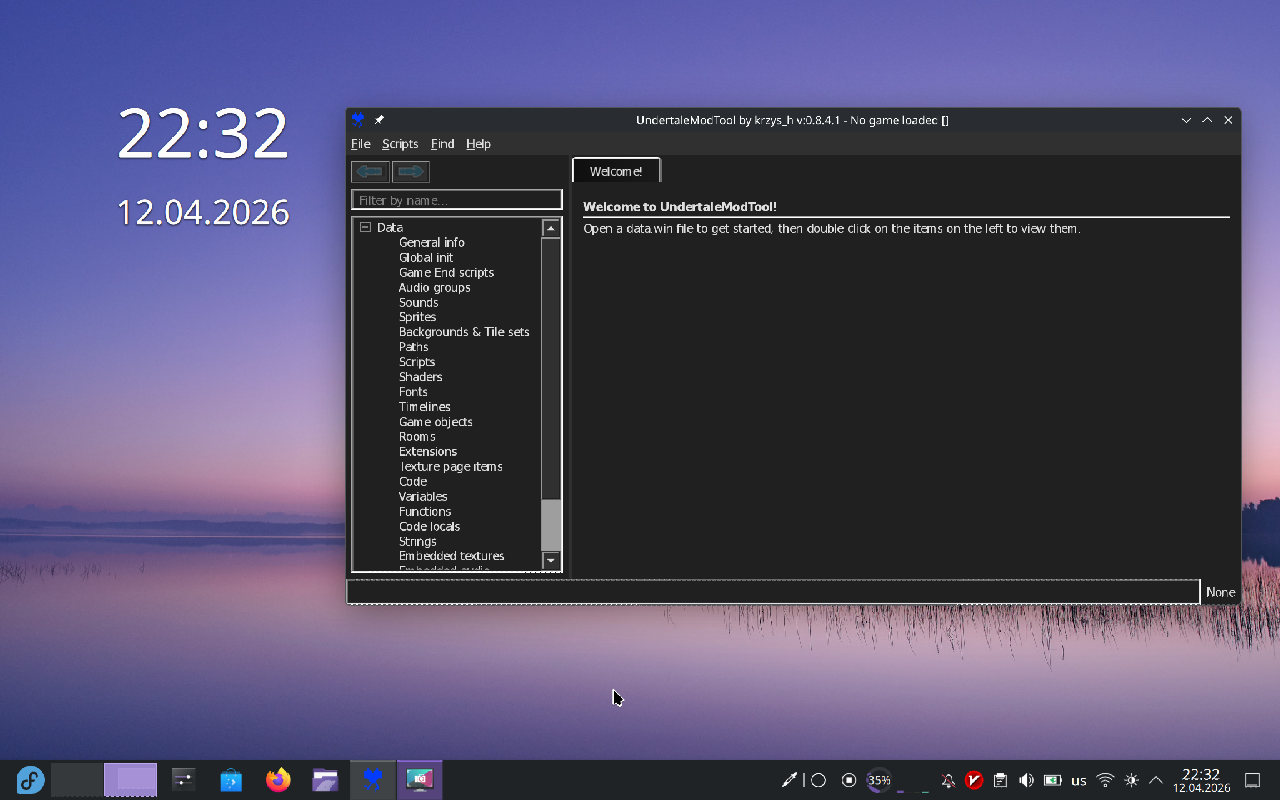Open the system settings icon in taskbar

tap(183, 780)
